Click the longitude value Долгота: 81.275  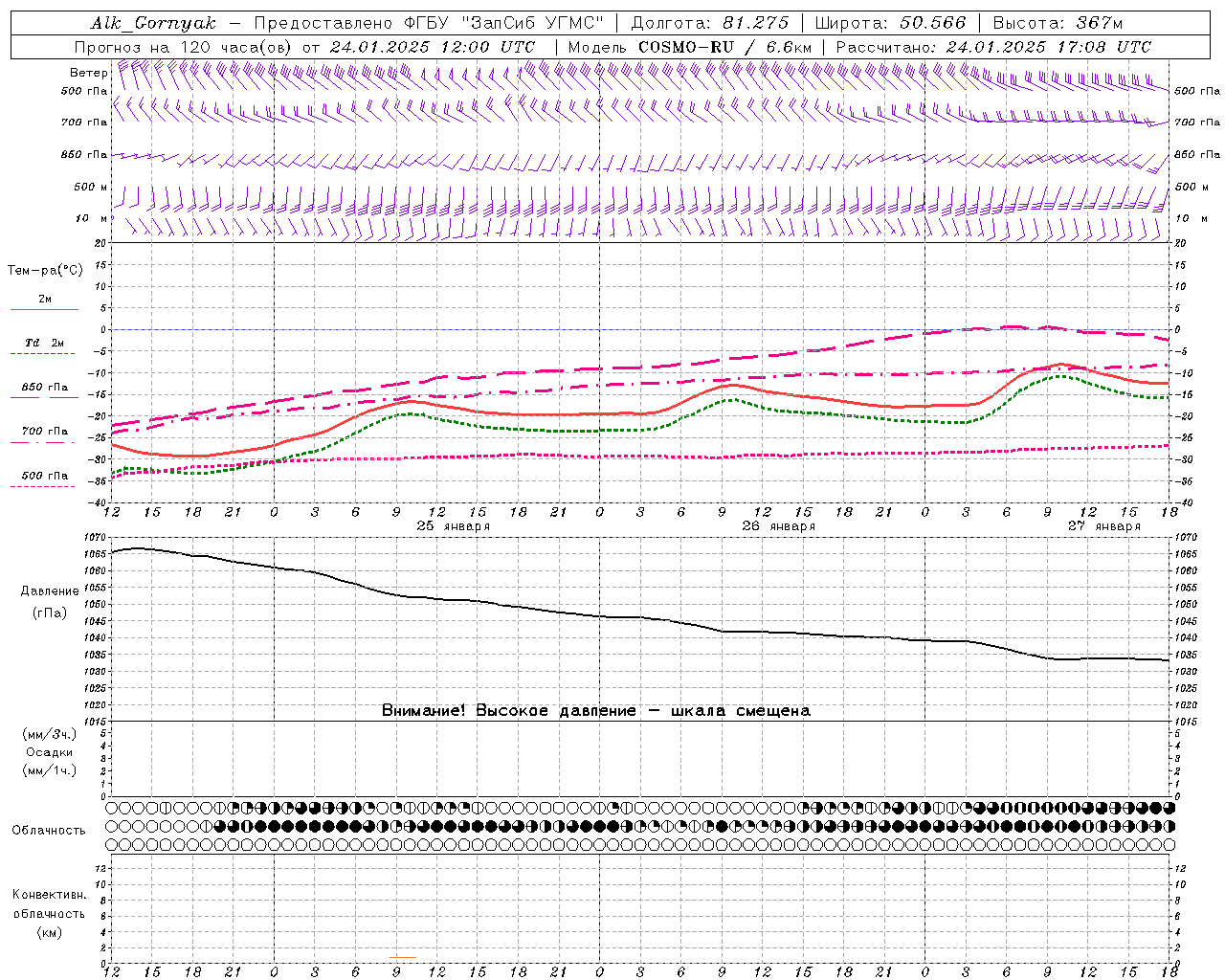(710, 23)
